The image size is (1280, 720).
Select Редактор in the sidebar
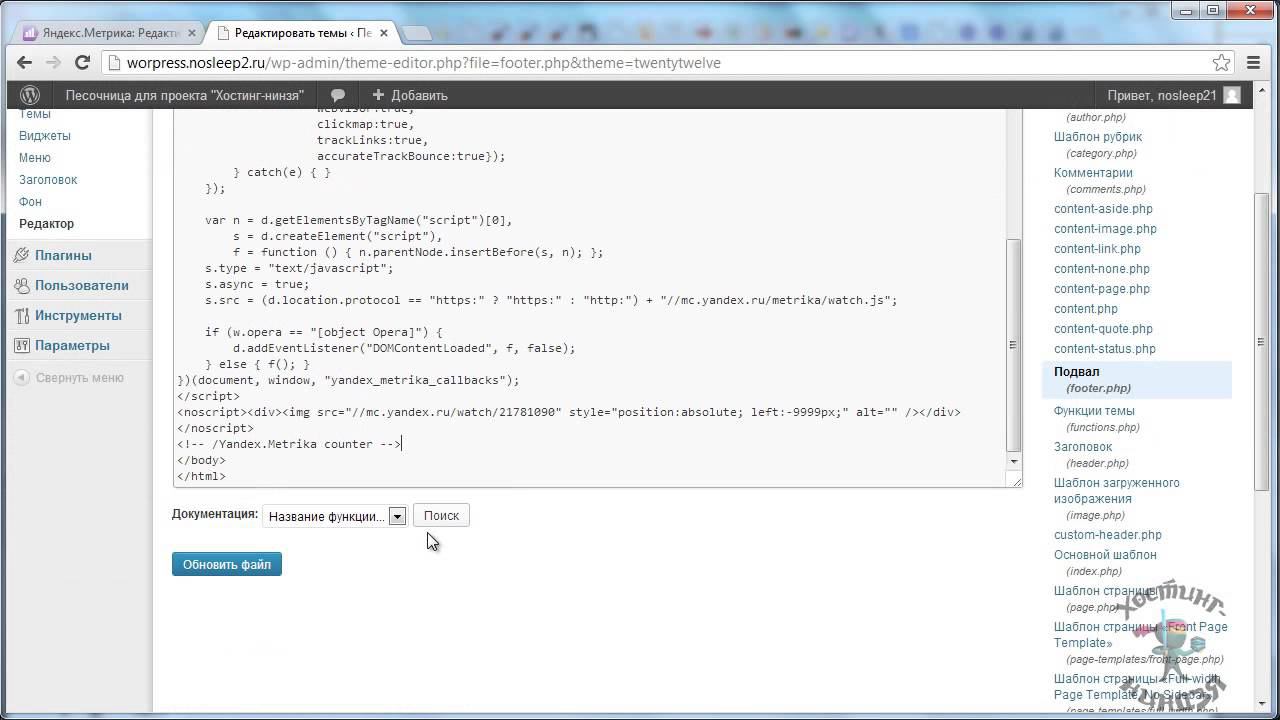pos(46,224)
